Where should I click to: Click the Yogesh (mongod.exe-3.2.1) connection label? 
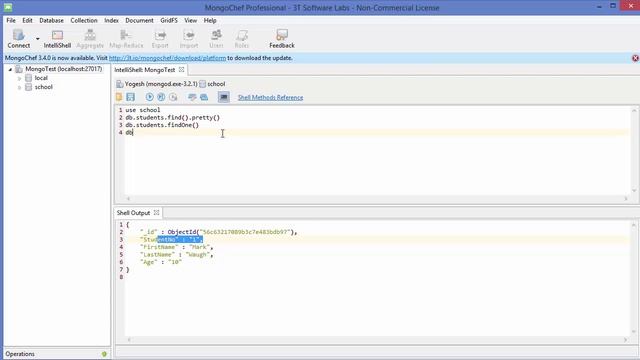click(161, 84)
